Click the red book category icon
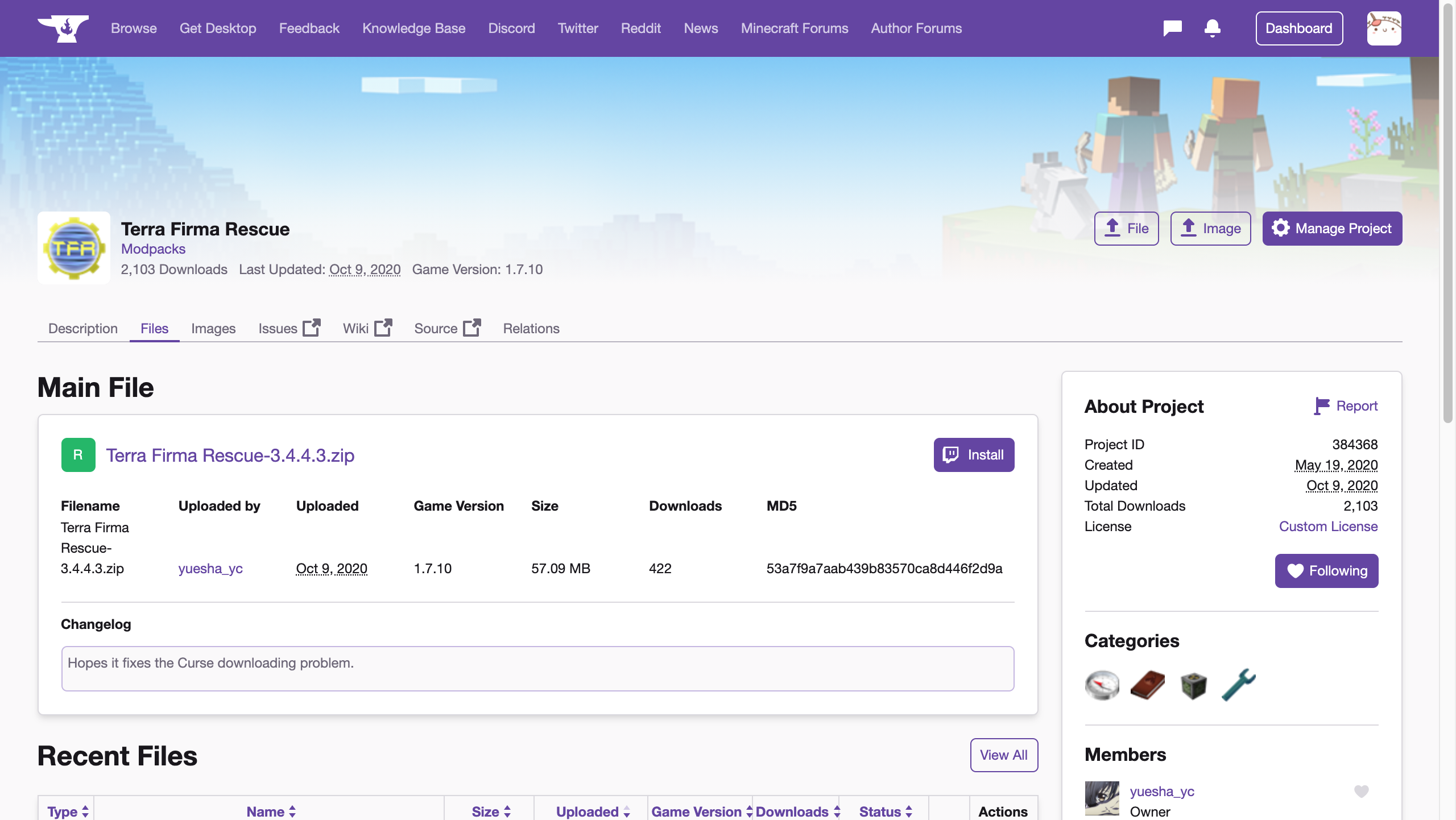Screen dimensions: 1456x820 (1147, 685)
